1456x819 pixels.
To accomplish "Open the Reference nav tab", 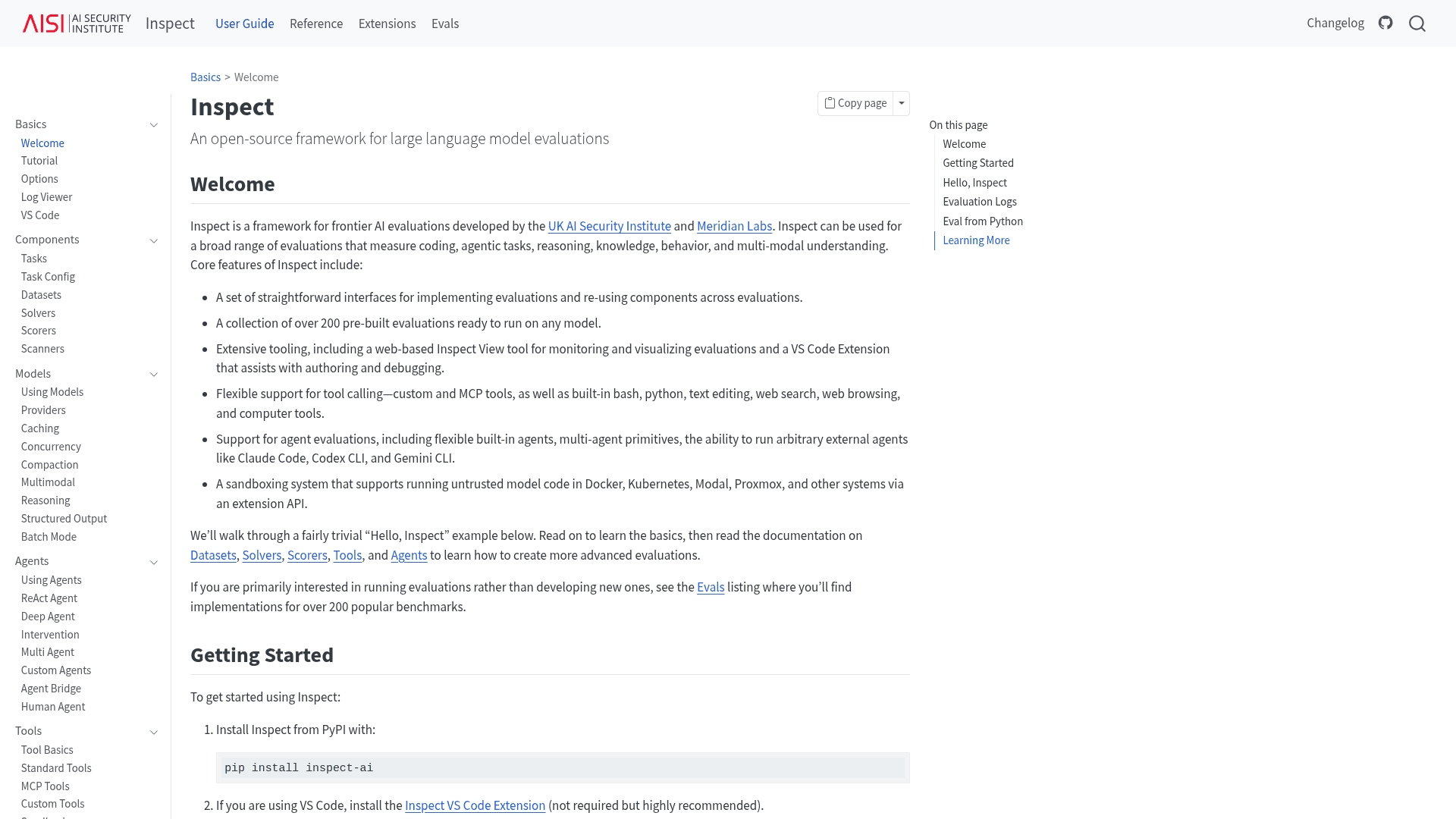I will click(x=316, y=24).
